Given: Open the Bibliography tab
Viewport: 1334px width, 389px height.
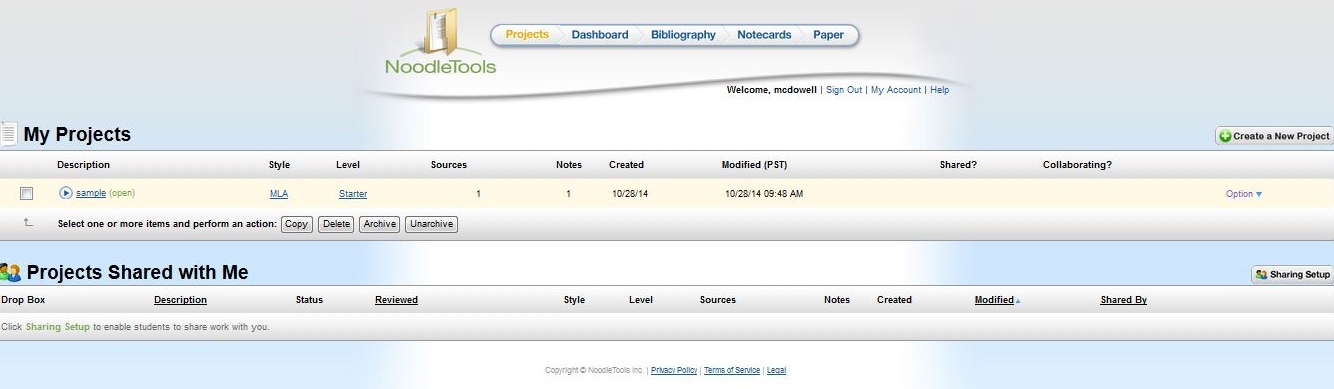Looking at the screenshot, I should (x=683, y=35).
